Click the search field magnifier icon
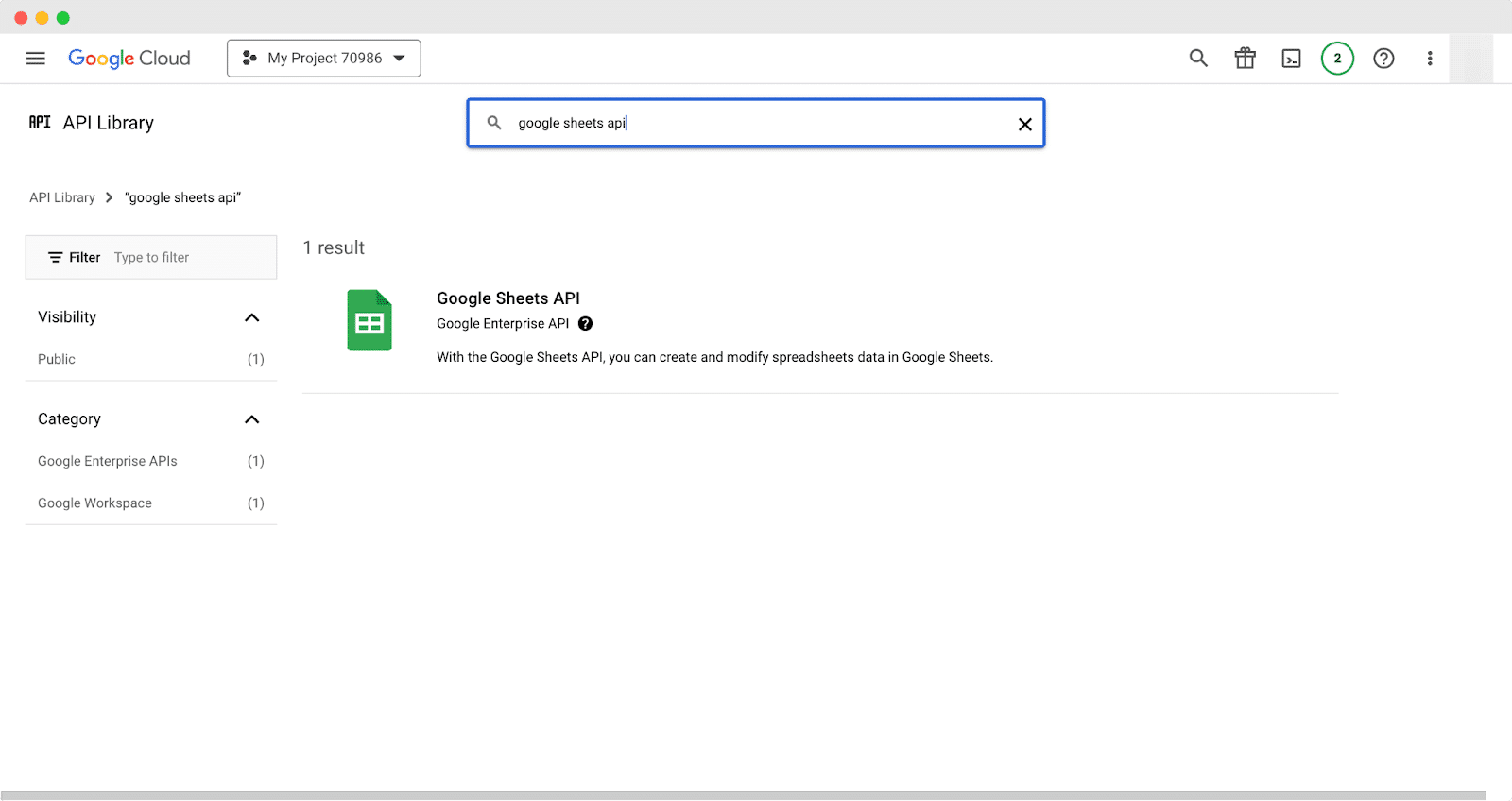 click(494, 123)
